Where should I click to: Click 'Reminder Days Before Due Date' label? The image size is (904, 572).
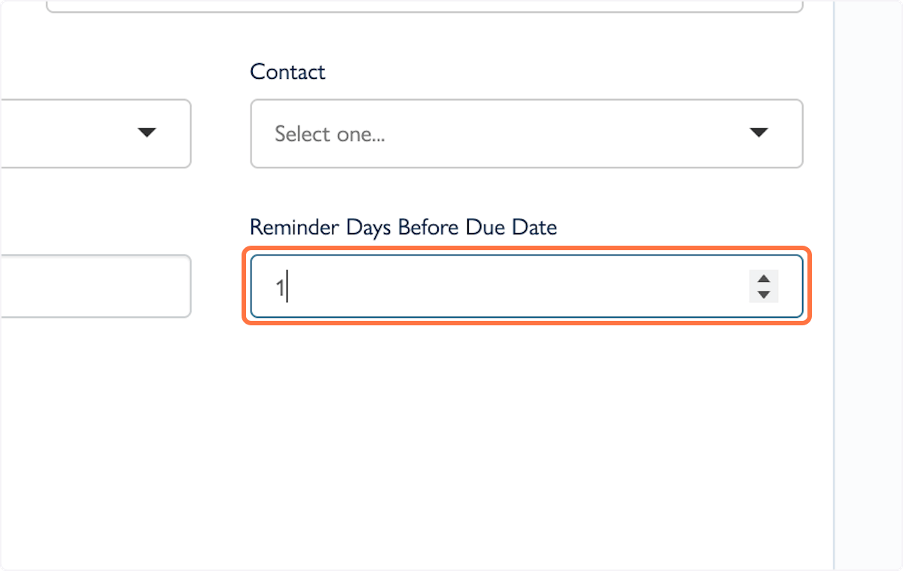(402, 227)
